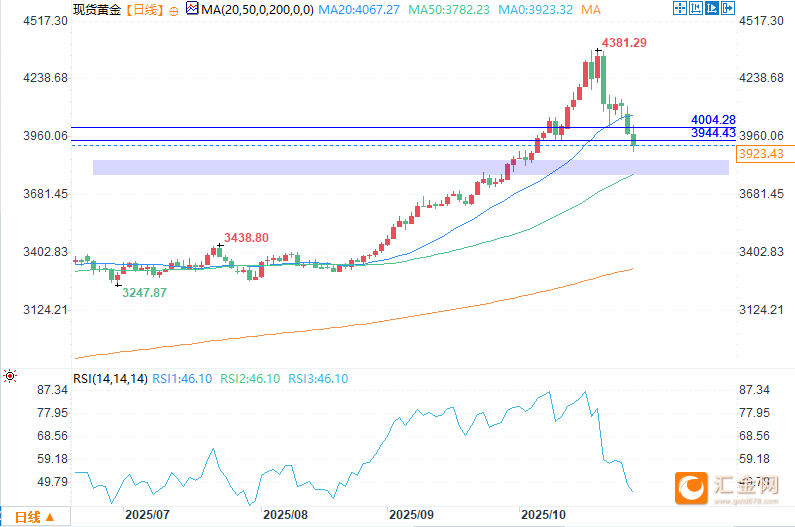Click the first blue grid toolbar icon
795x527 pixels.
(679, 8)
